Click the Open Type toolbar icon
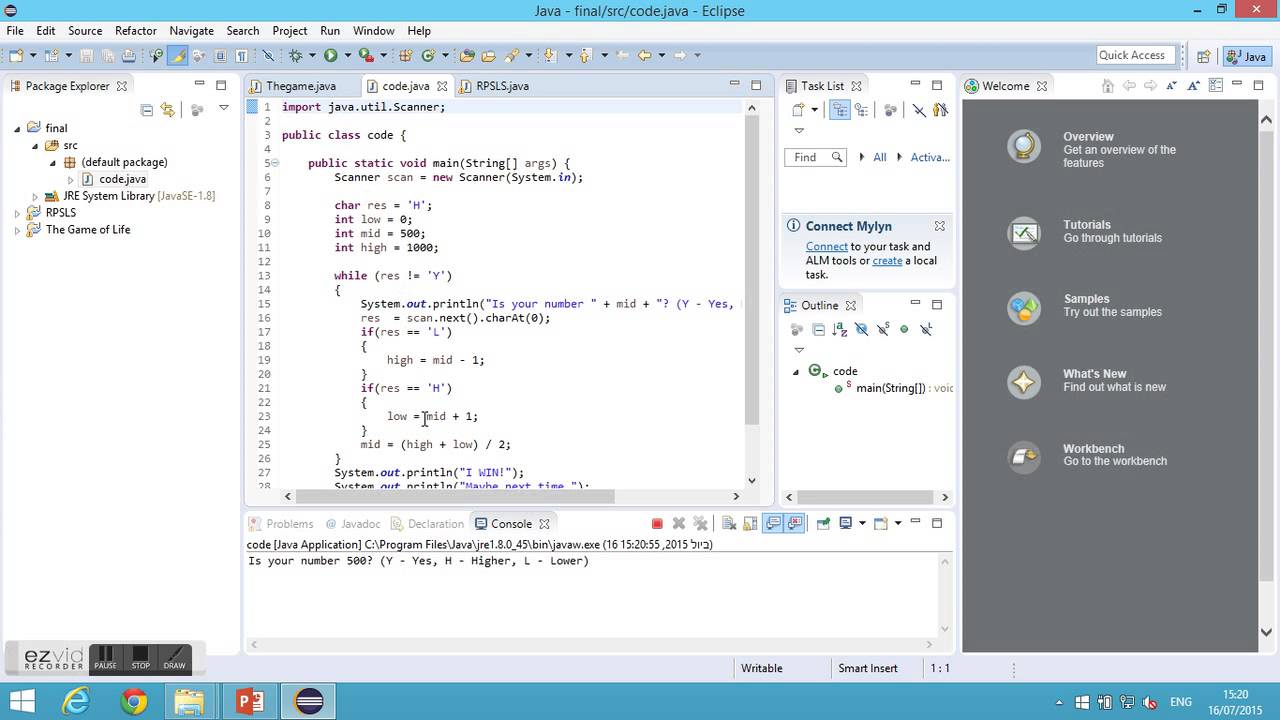The width and height of the screenshot is (1280, 720). [467, 55]
